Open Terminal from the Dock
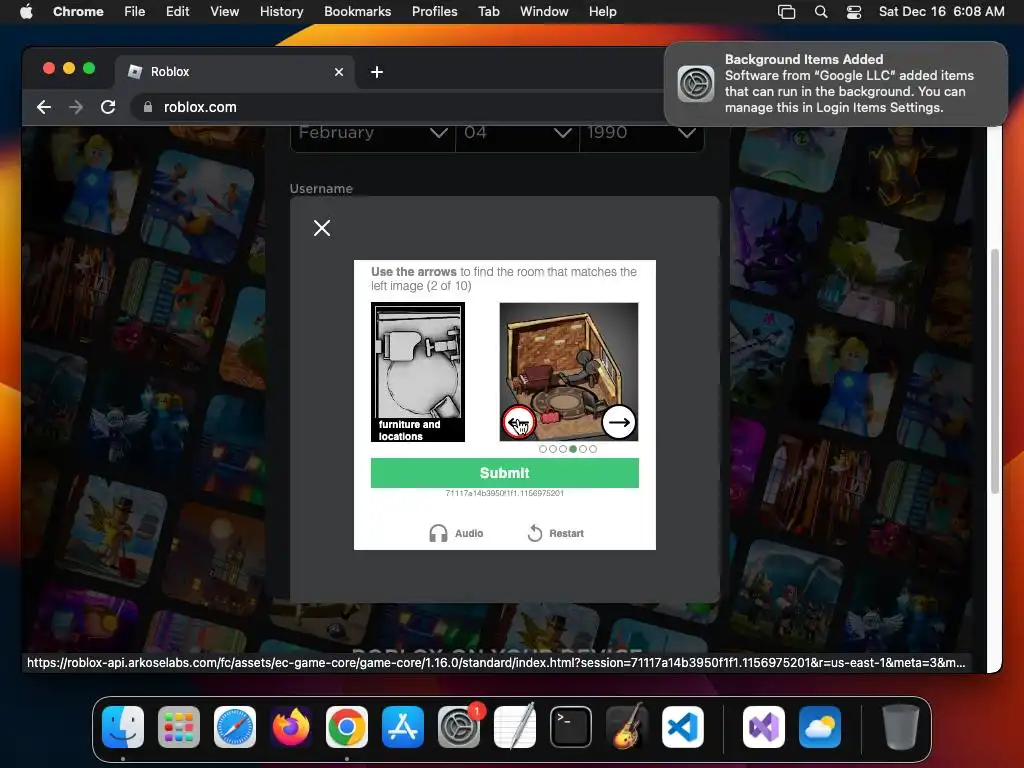This screenshot has height=768, width=1024. click(571, 727)
